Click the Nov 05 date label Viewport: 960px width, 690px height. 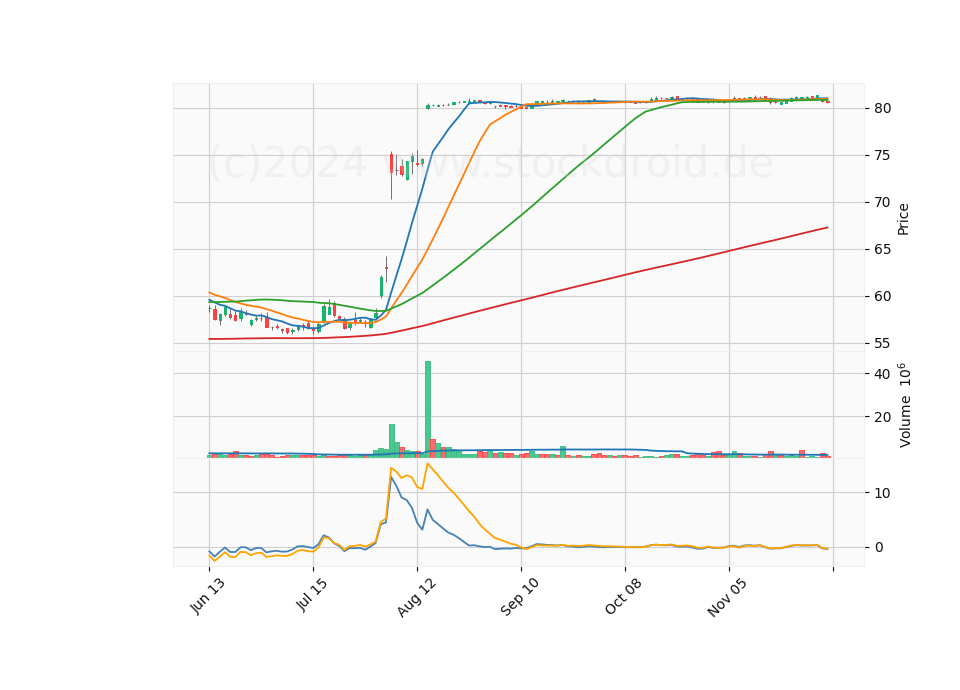727,597
